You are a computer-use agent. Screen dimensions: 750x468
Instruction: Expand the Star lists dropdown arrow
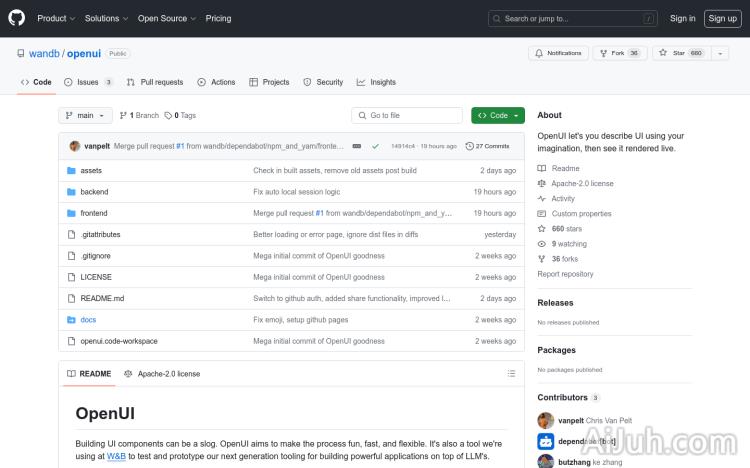720,53
